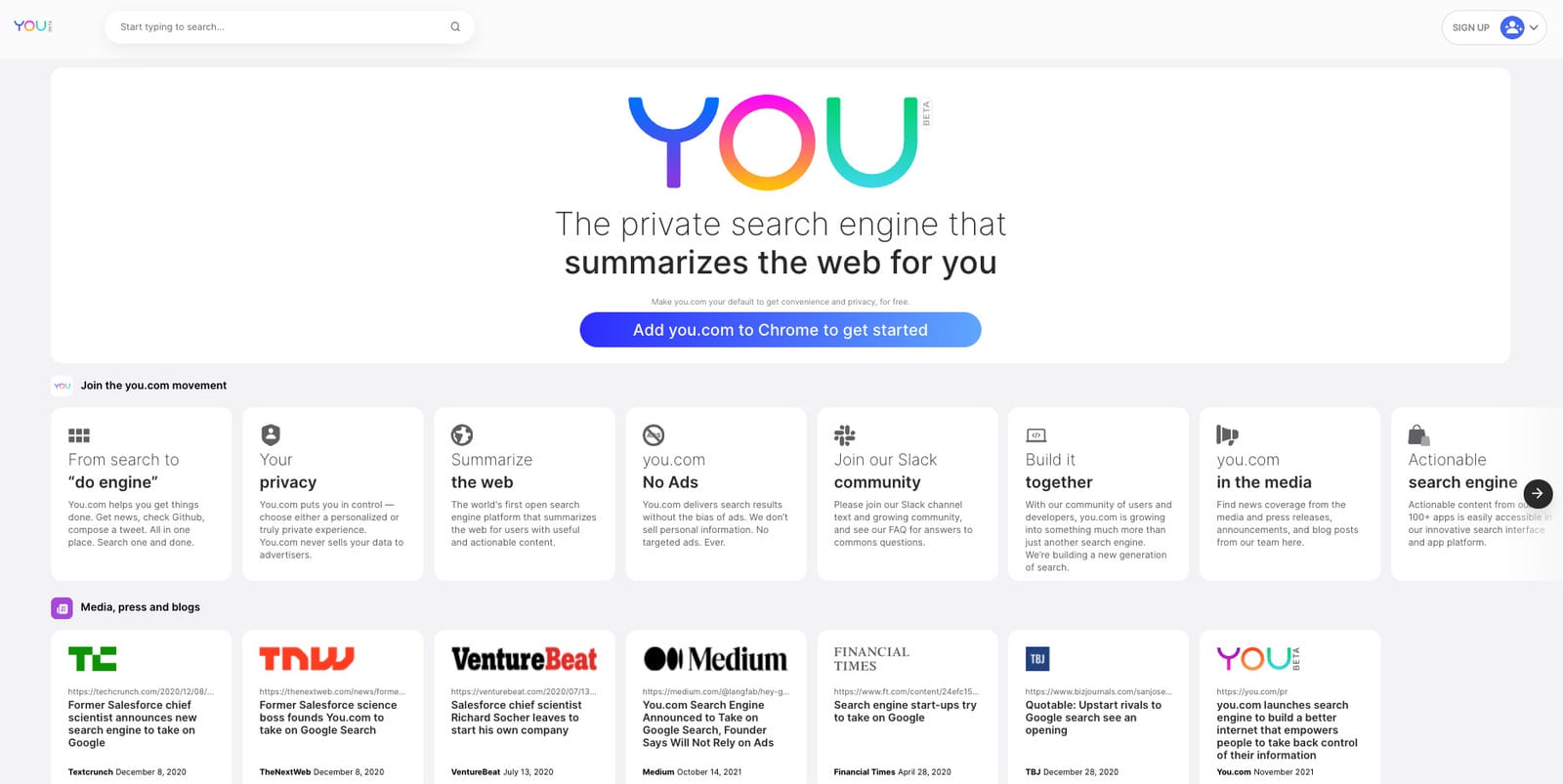Click the user profile avatar icon
The height and width of the screenshot is (784, 1563).
(x=1511, y=27)
